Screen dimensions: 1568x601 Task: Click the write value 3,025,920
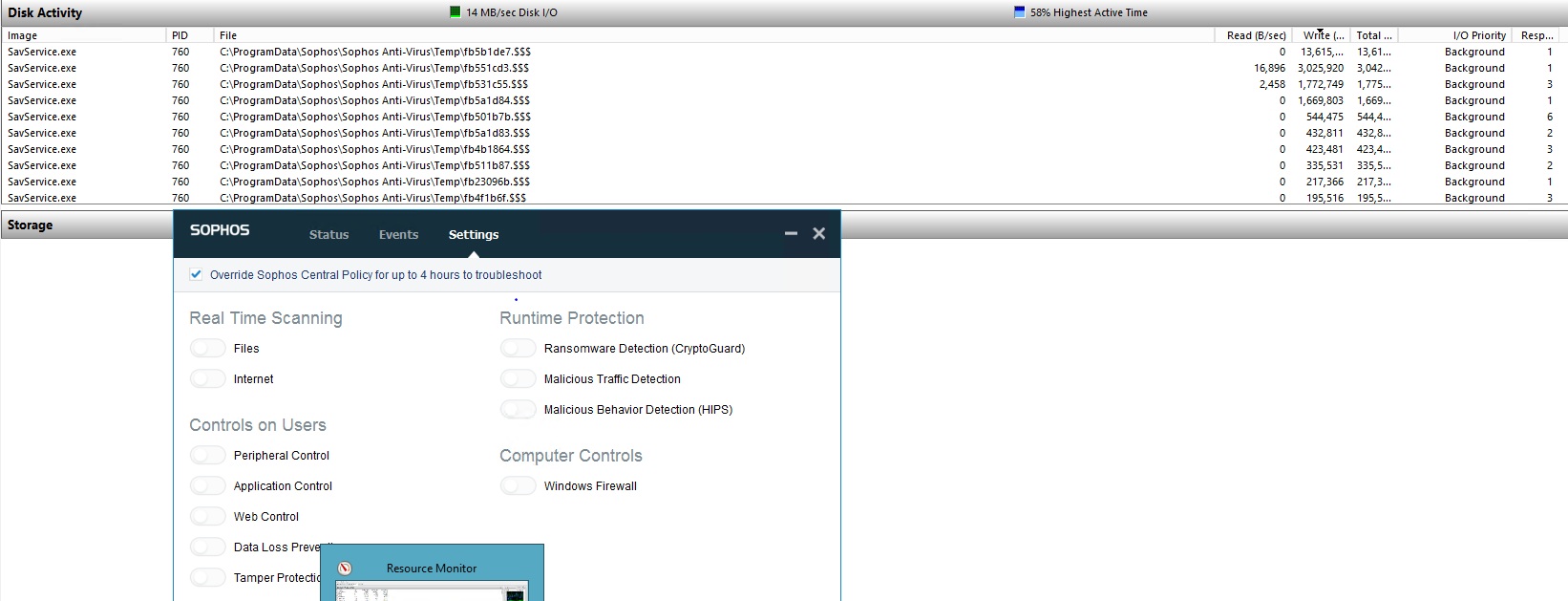(x=1321, y=68)
